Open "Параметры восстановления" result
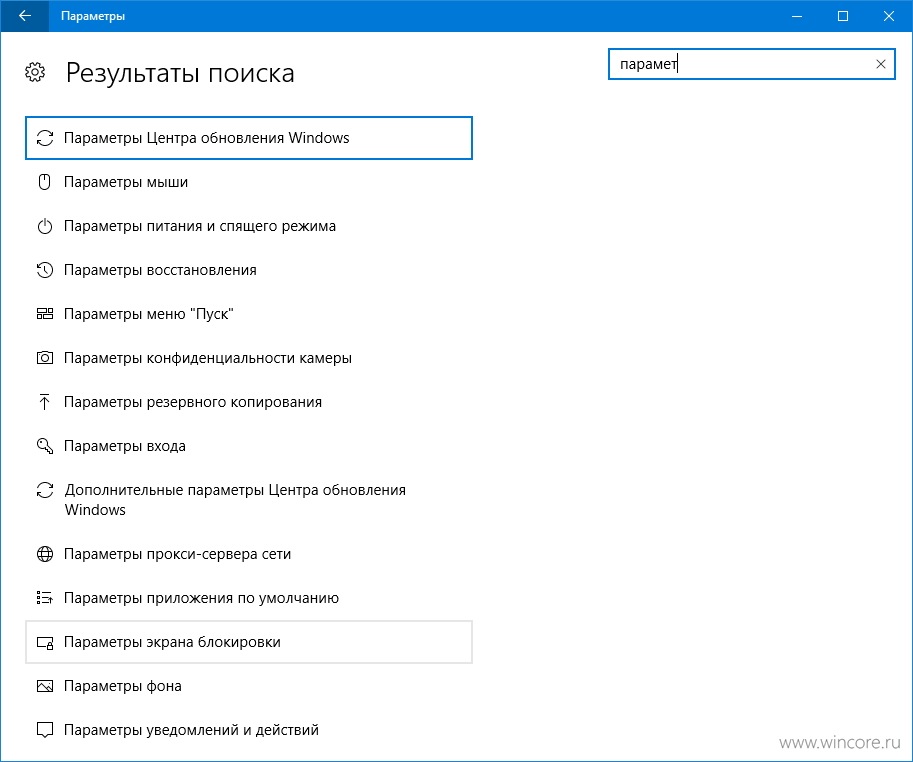 tap(249, 270)
